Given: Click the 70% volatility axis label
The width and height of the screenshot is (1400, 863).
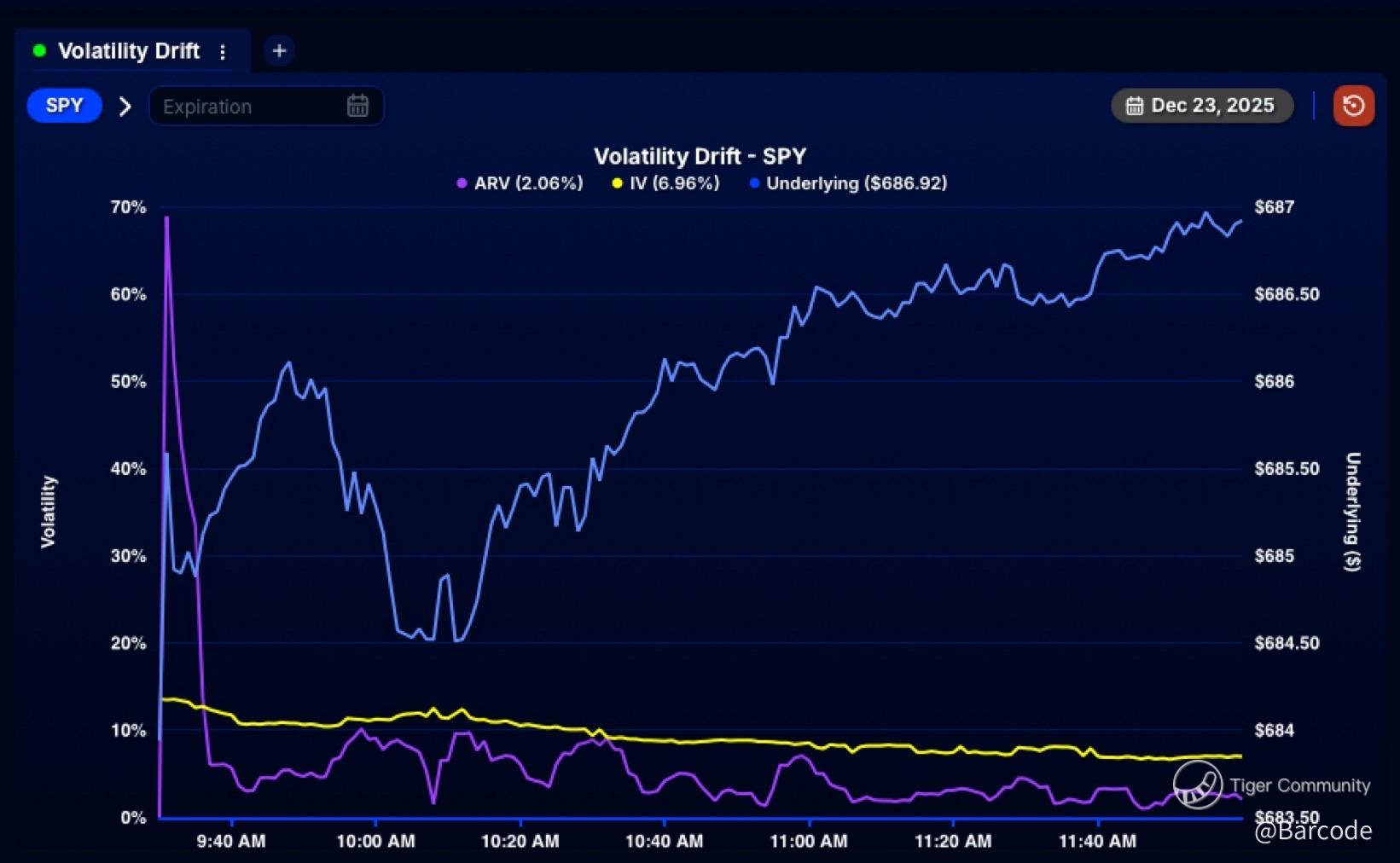Looking at the screenshot, I should [128, 207].
